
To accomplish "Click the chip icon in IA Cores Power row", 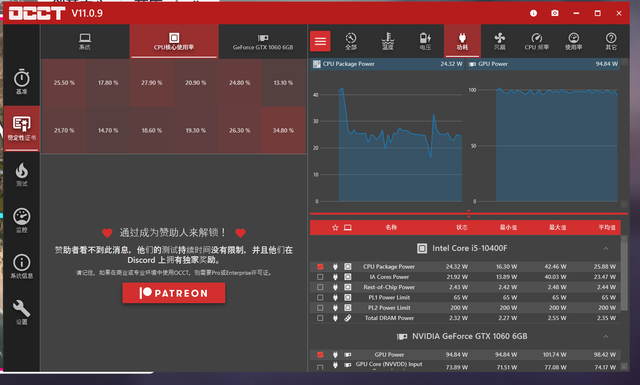I will (x=347, y=277).
